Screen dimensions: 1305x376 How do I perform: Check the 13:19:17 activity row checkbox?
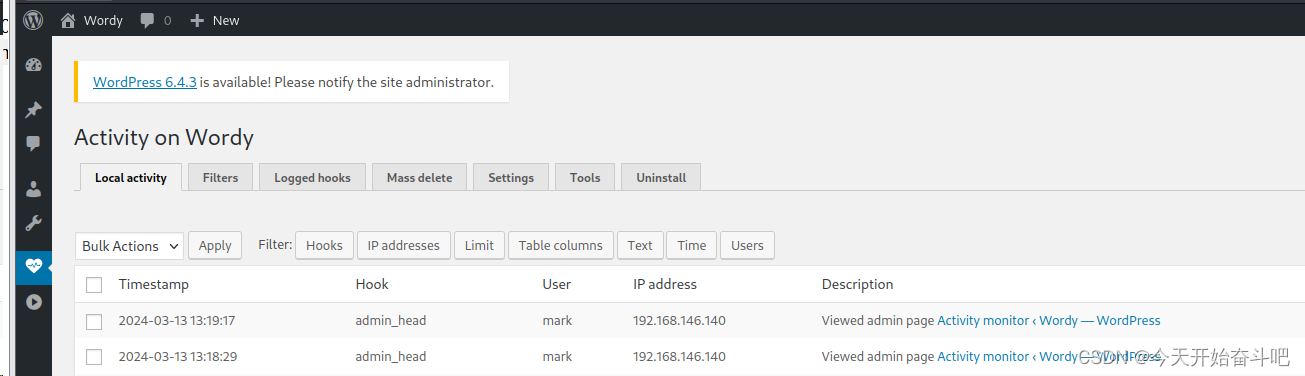pyautogui.click(x=94, y=321)
